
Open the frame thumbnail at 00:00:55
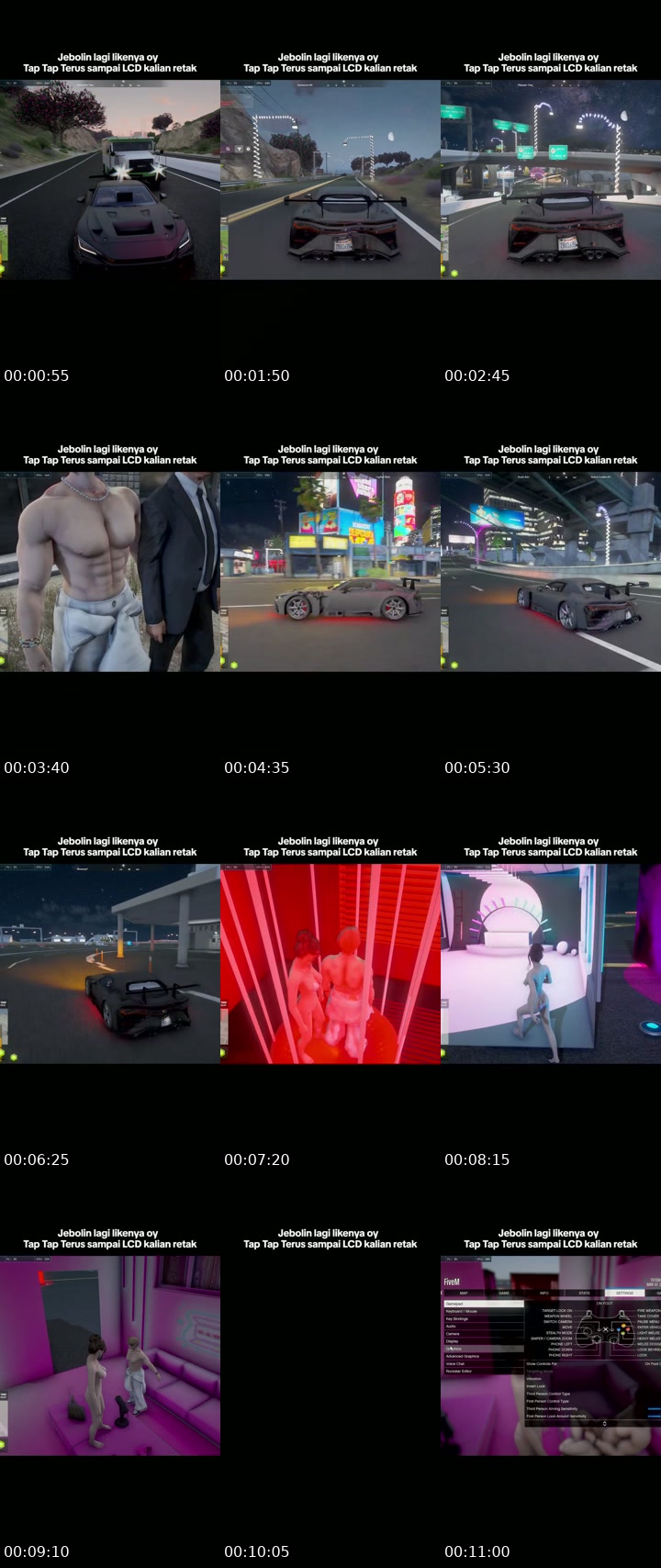pyautogui.click(x=110, y=179)
